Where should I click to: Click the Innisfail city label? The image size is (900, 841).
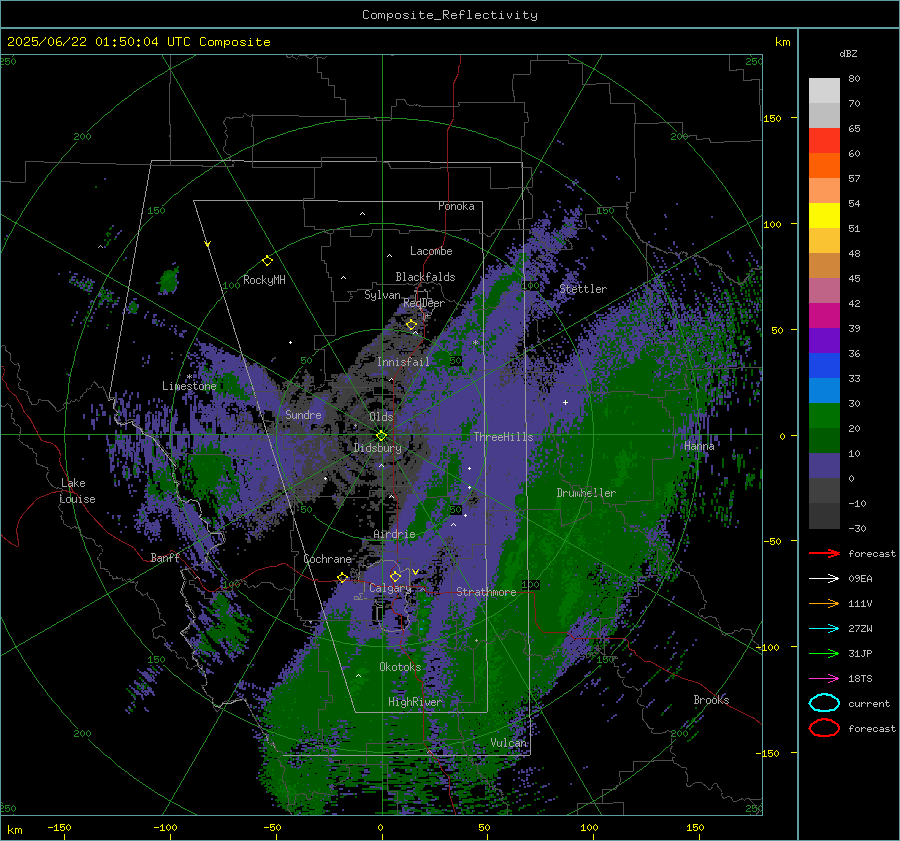pos(403,362)
